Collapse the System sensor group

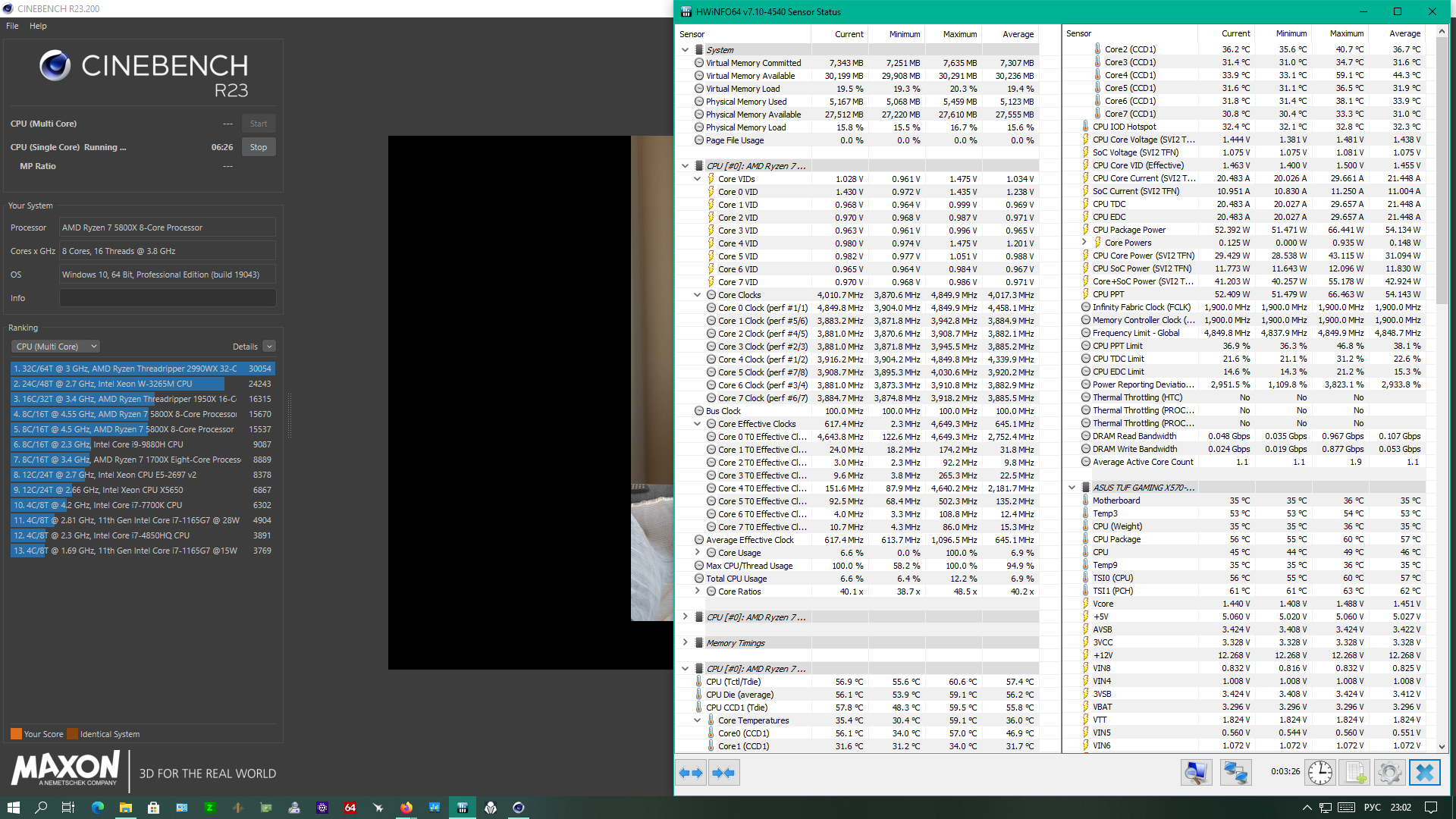[685, 50]
